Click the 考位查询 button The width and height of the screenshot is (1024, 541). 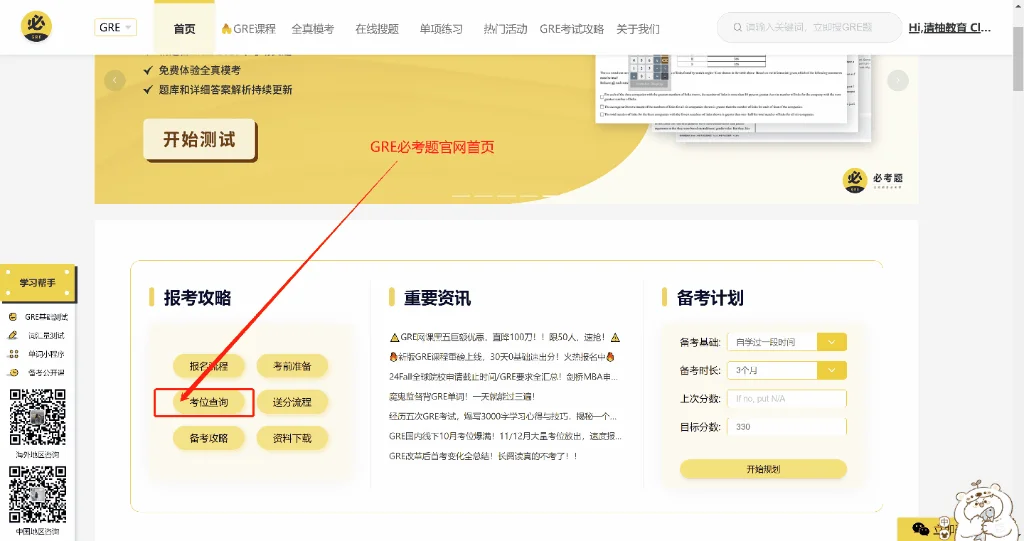click(x=208, y=402)
